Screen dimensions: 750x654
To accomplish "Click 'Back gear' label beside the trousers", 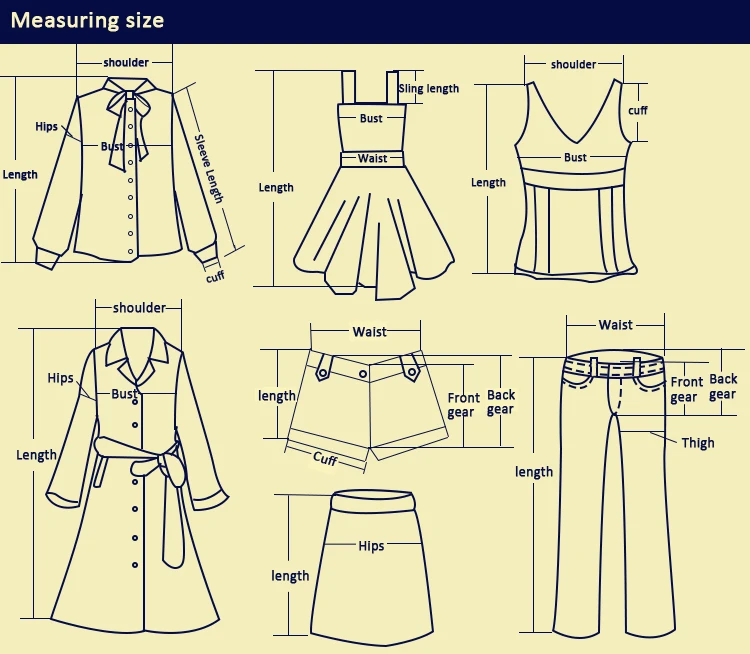I will click(x=723, y=387).
